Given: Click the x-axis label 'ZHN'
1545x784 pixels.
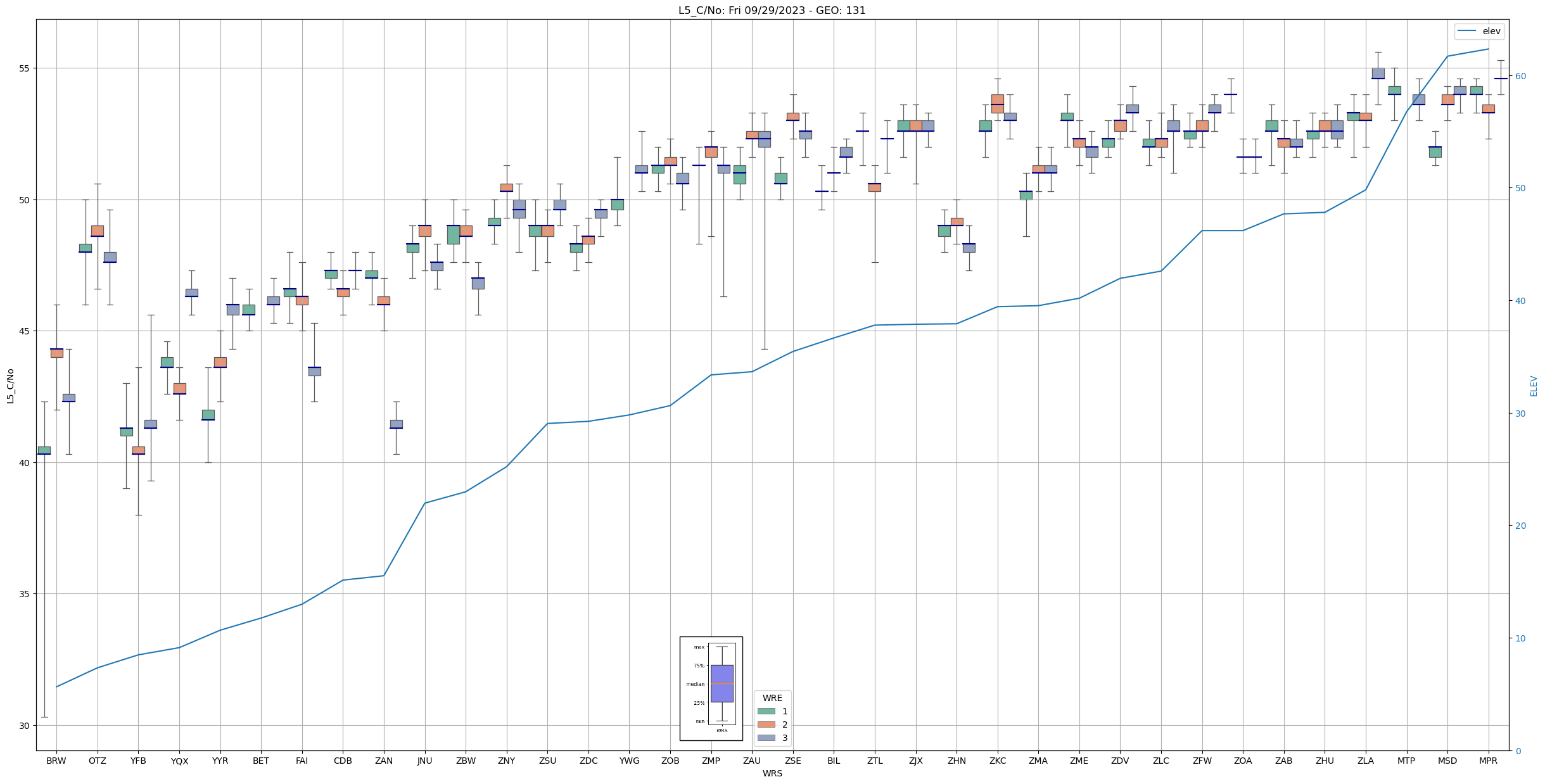Looking at the screenshot, I should (957, 761).
